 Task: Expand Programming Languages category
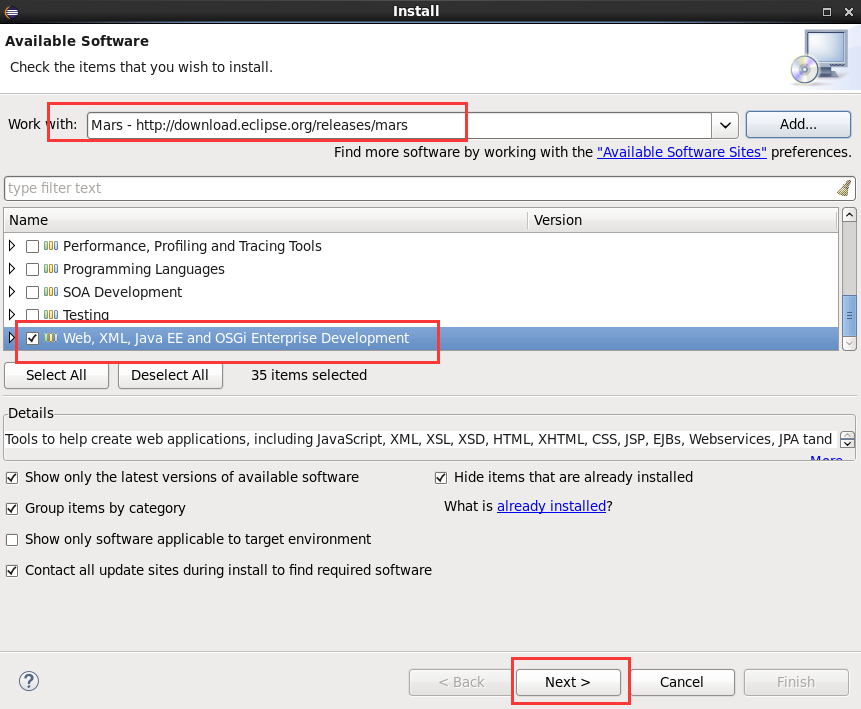[x=12, y=269]
